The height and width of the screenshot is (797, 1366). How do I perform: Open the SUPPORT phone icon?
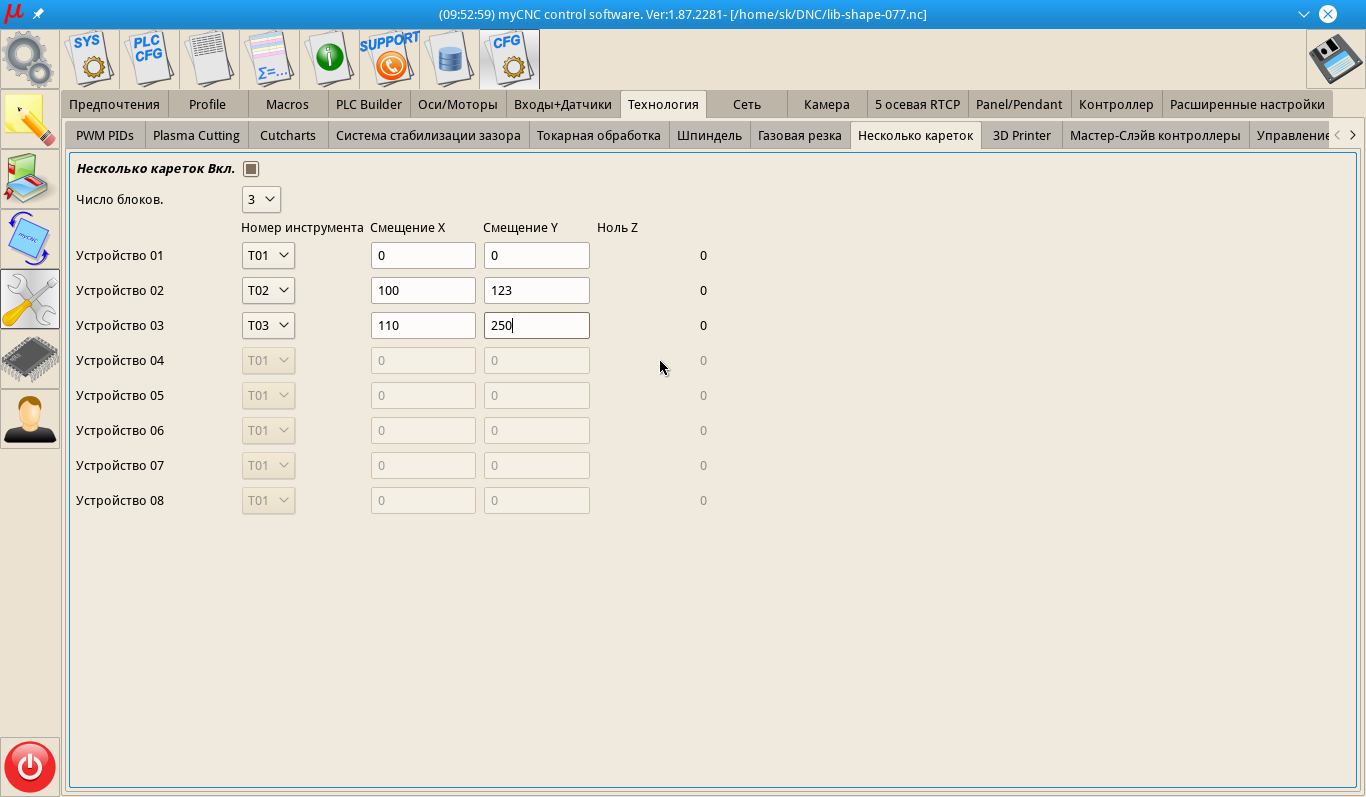(x=390, y=59)
